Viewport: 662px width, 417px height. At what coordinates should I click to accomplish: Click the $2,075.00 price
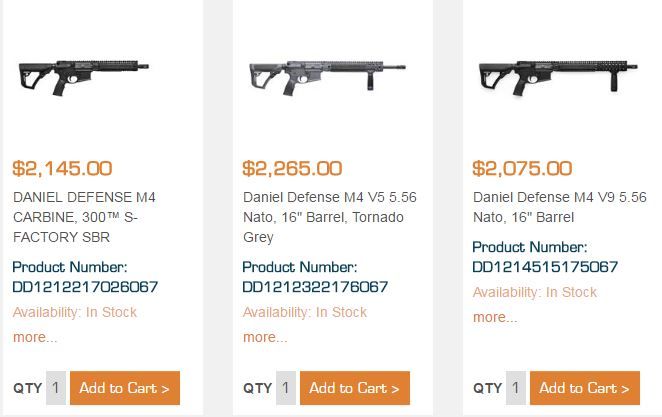click(x=522, y=168)
